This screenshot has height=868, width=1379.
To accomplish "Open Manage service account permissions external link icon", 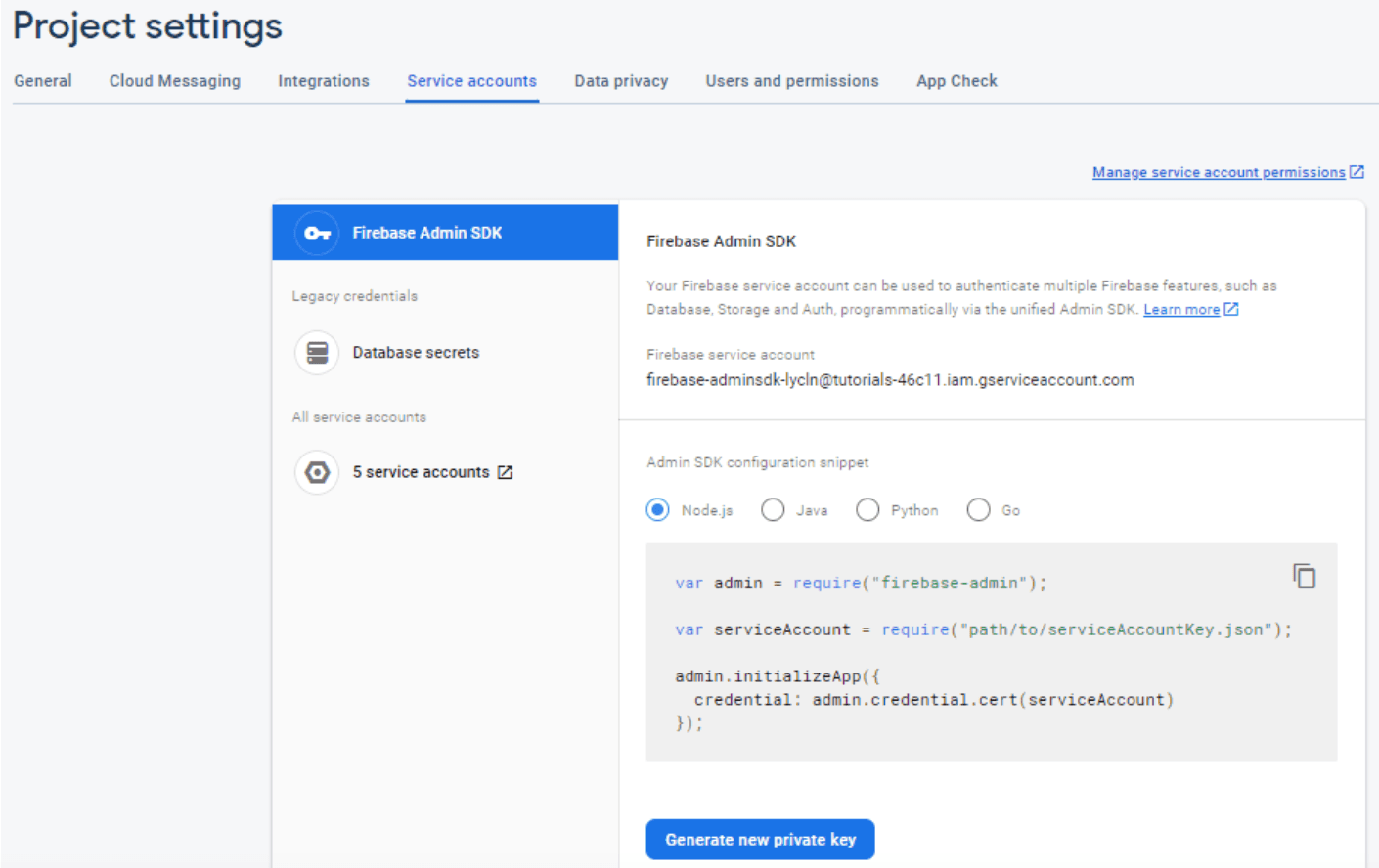I will coord(1357,171).
